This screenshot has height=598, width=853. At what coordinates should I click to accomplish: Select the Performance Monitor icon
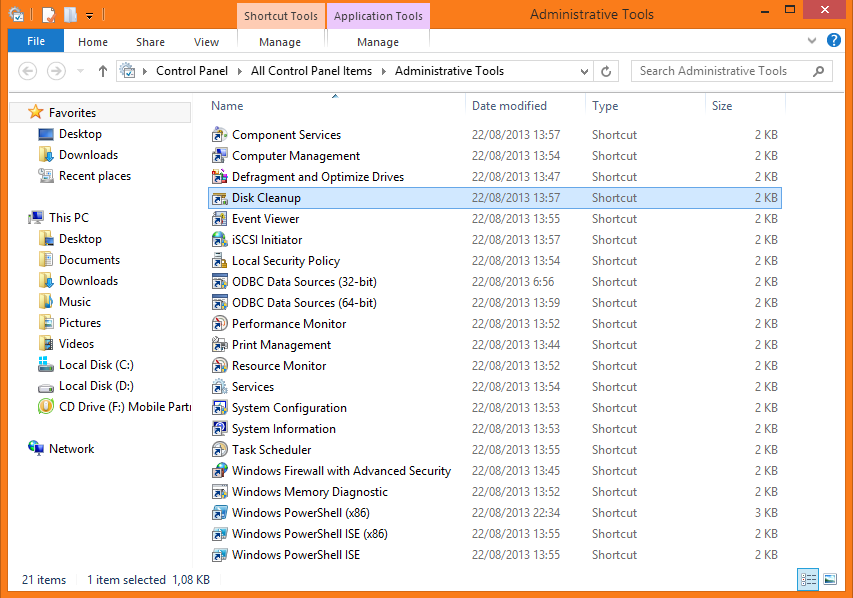(x=219, y=324)
